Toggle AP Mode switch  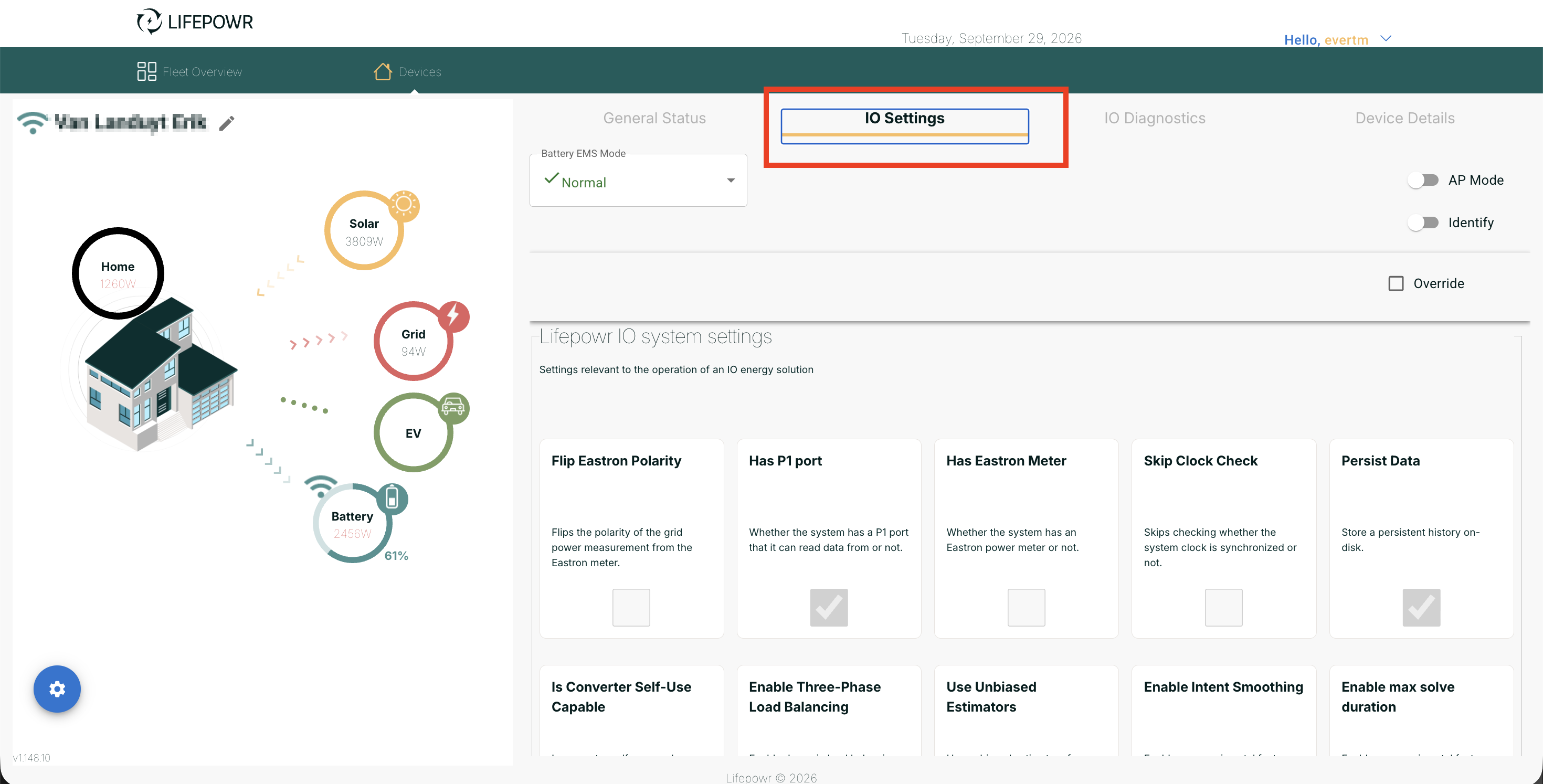(1423, 179)
